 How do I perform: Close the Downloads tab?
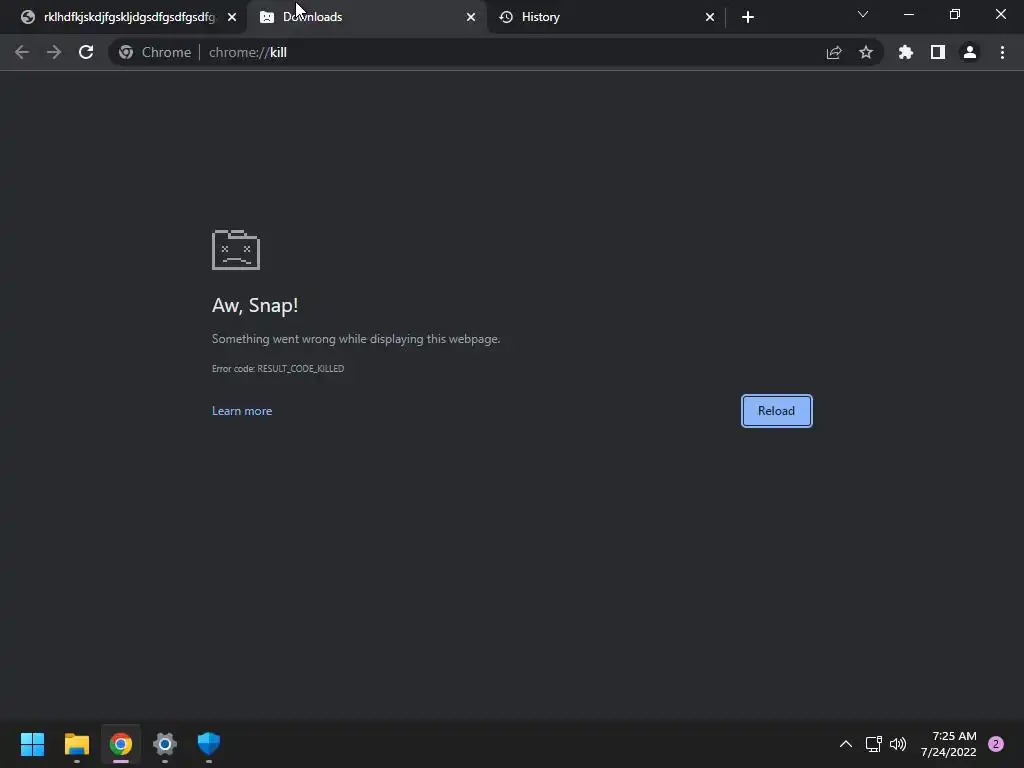coord(471,17)
